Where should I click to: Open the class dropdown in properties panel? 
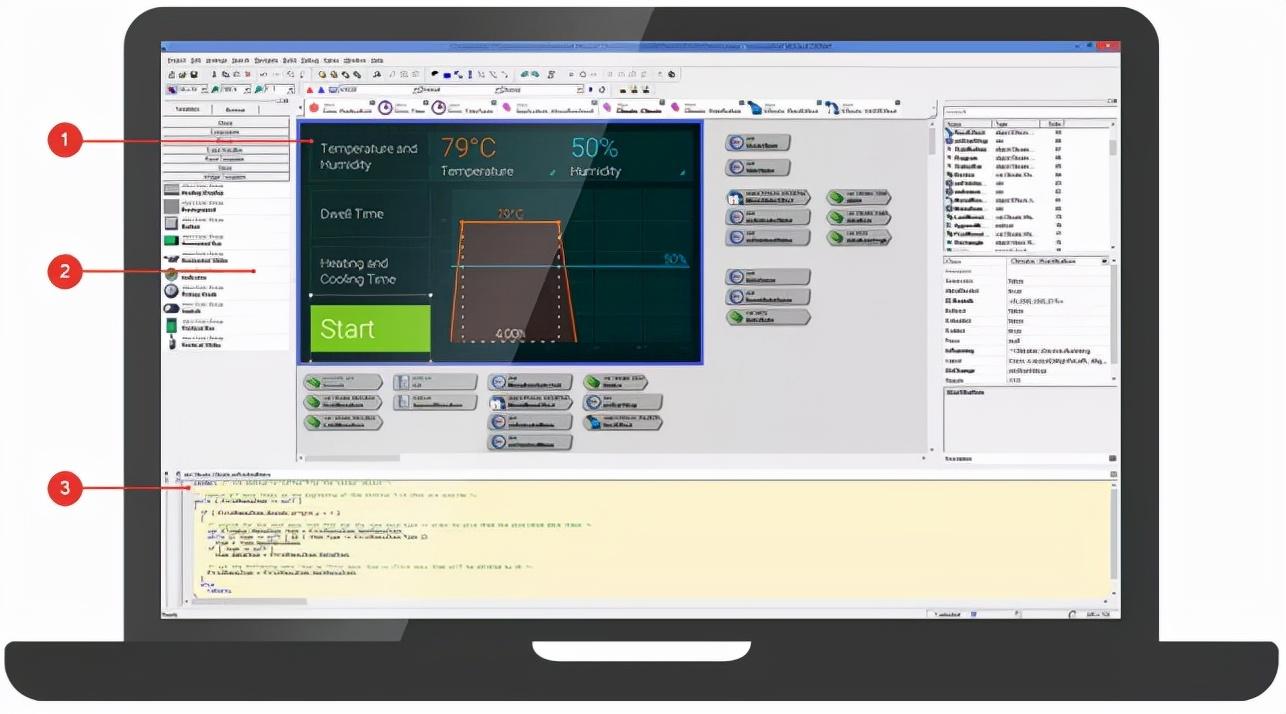point(1104,261)
